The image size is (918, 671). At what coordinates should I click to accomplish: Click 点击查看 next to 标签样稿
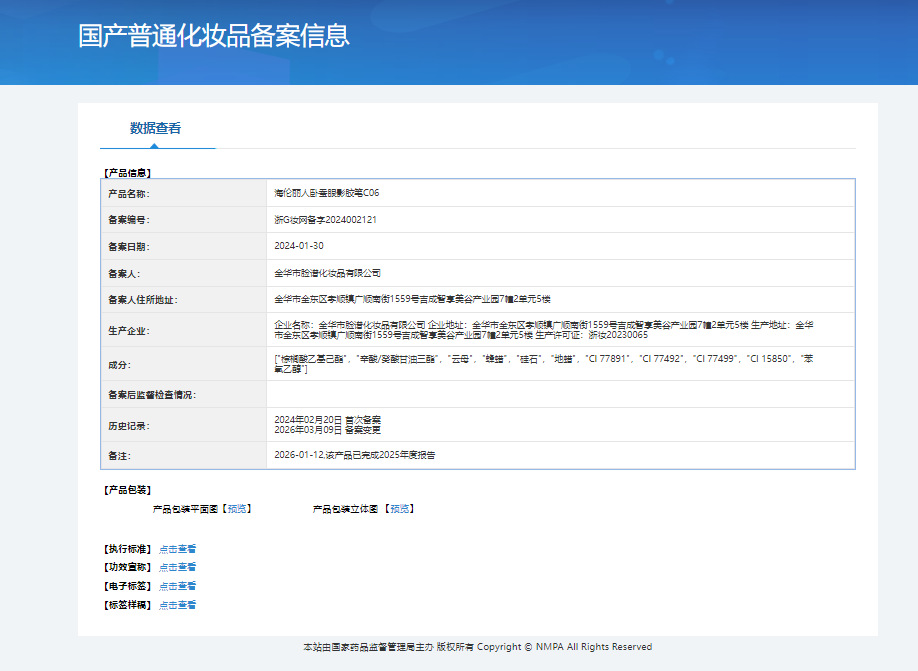click(x=177, y=605)
